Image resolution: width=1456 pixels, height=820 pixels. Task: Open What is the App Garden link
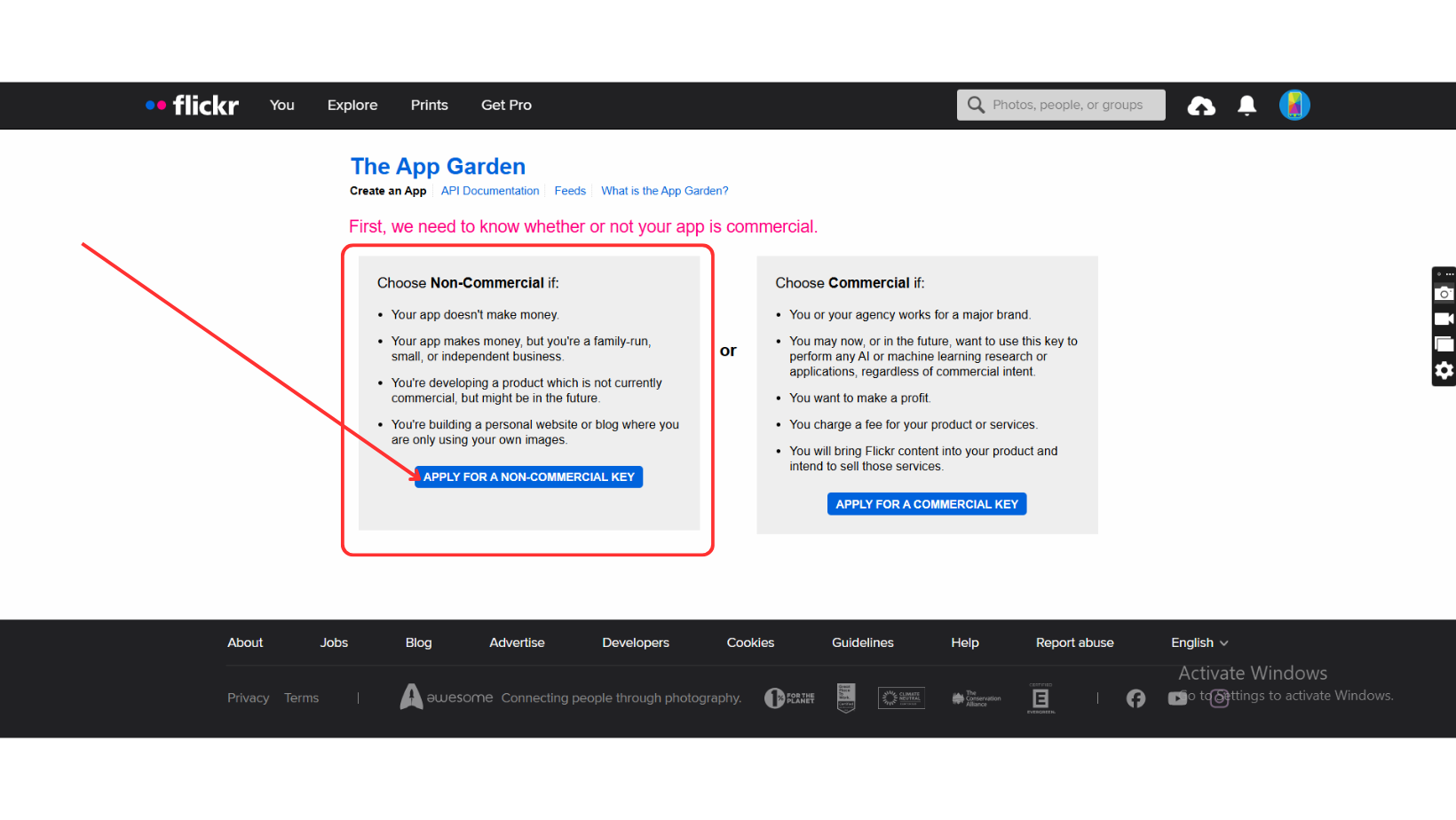point(664,191)
